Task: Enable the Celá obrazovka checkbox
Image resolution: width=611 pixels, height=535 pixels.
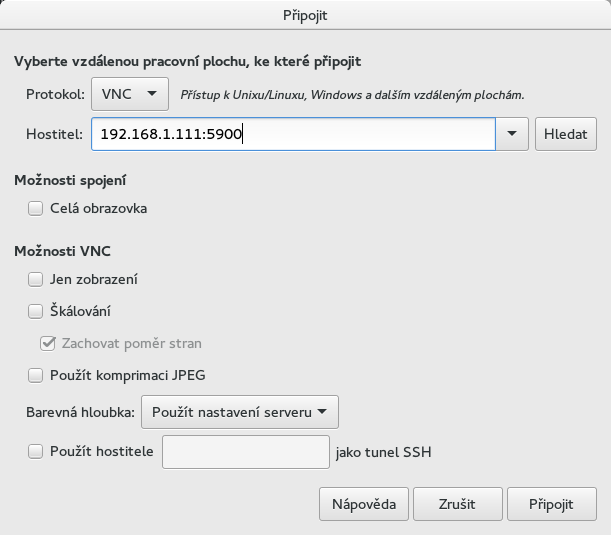Action: tap(36, 209)
